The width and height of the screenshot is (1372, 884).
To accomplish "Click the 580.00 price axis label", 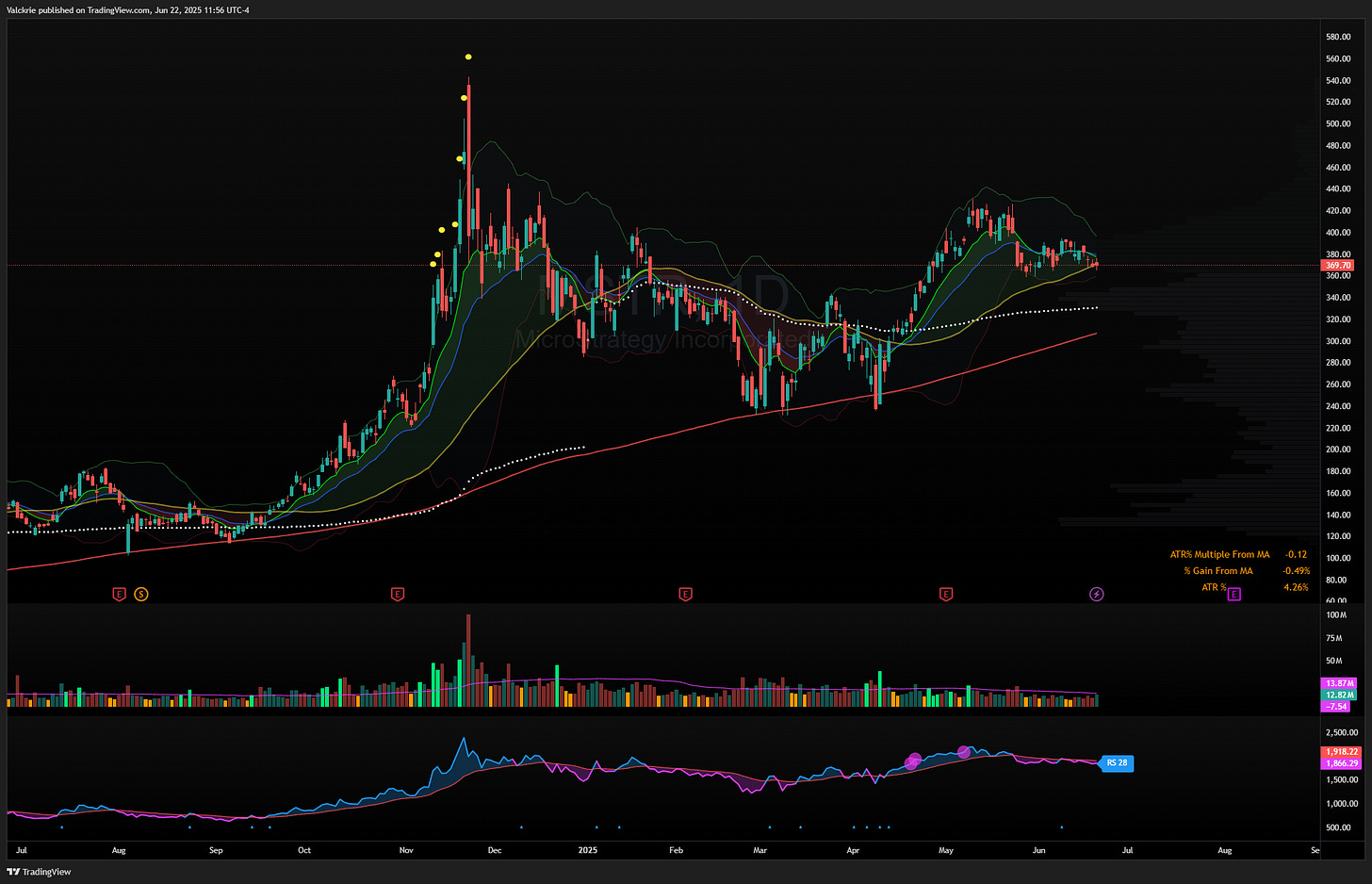I will pos(1339,37).
